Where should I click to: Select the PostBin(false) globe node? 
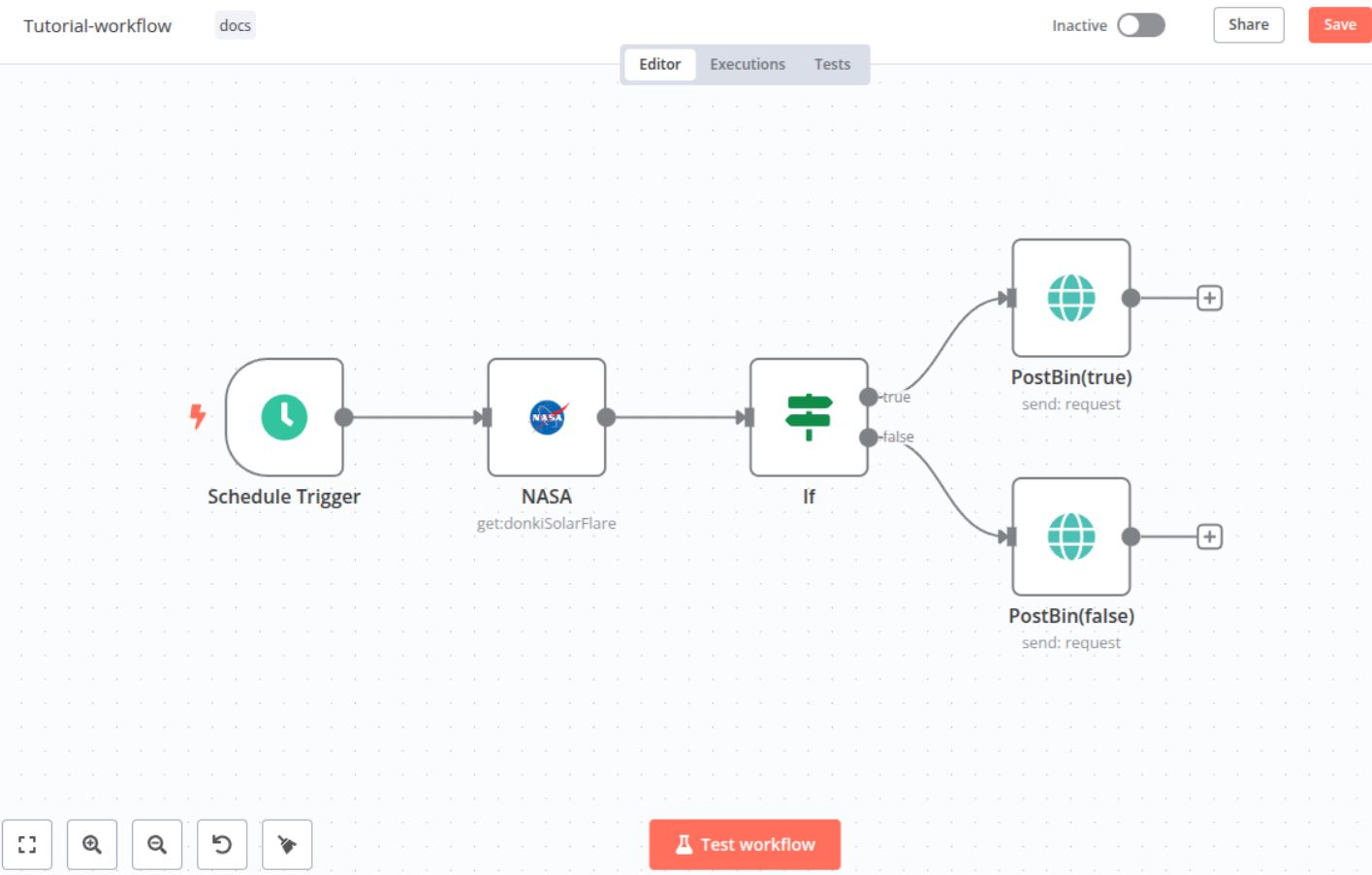[x=1070, y=536]
